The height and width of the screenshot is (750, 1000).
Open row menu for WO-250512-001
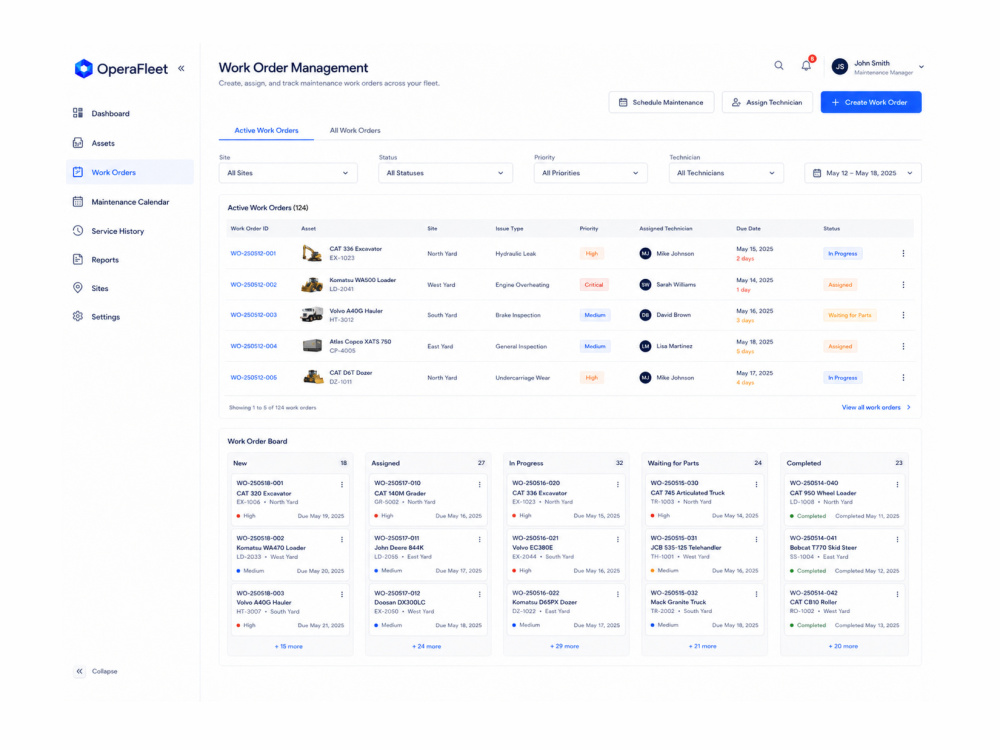(903, 253)
